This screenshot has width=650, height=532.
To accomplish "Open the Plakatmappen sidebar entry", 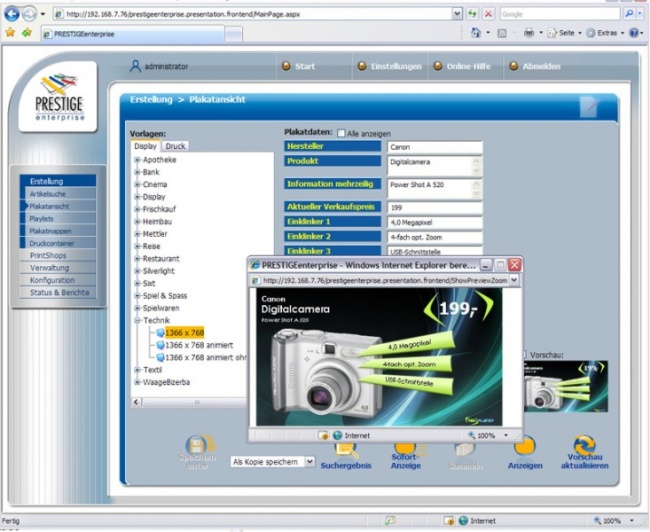I will 58,231.
